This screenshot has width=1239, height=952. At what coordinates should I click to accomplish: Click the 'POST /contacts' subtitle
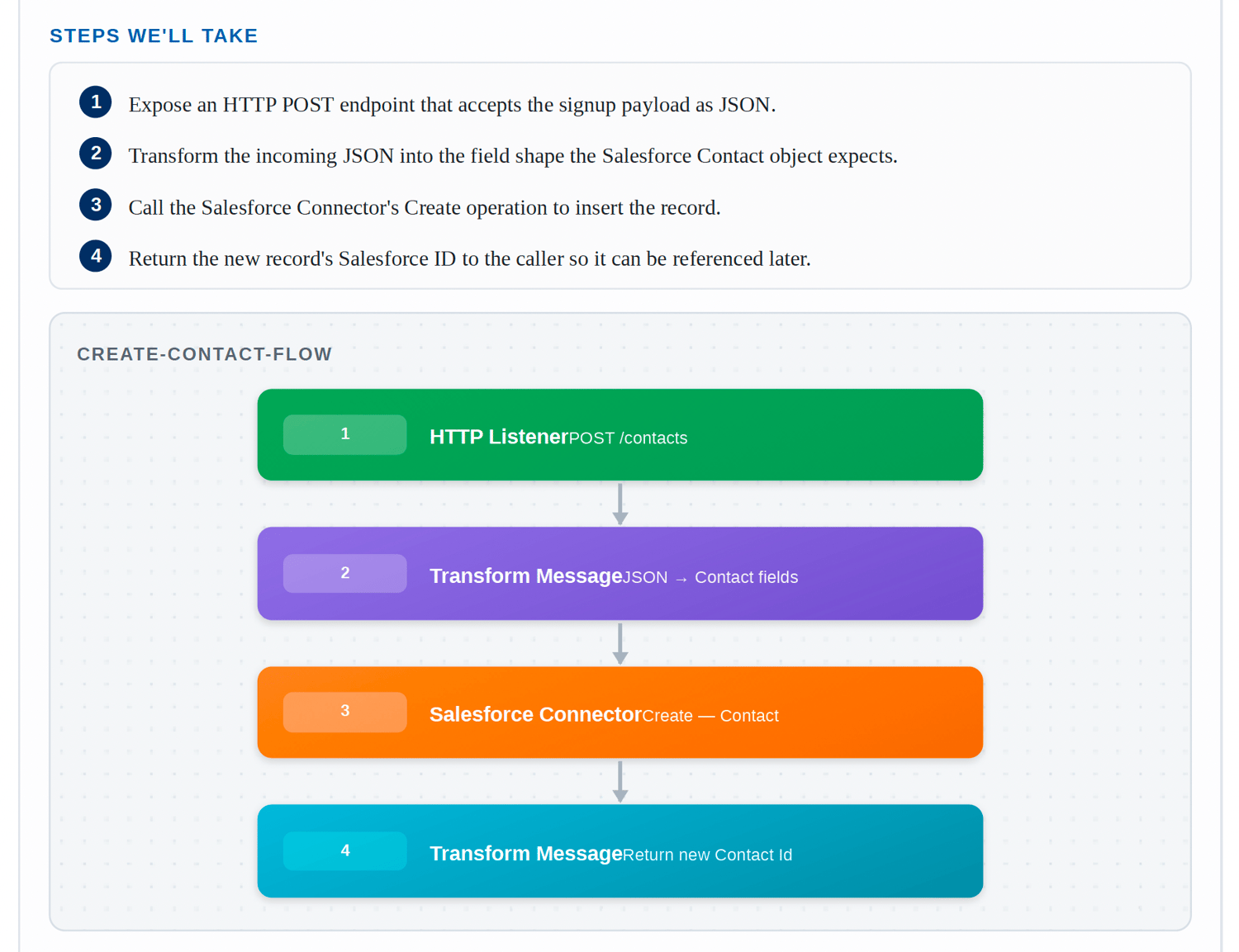628,438
